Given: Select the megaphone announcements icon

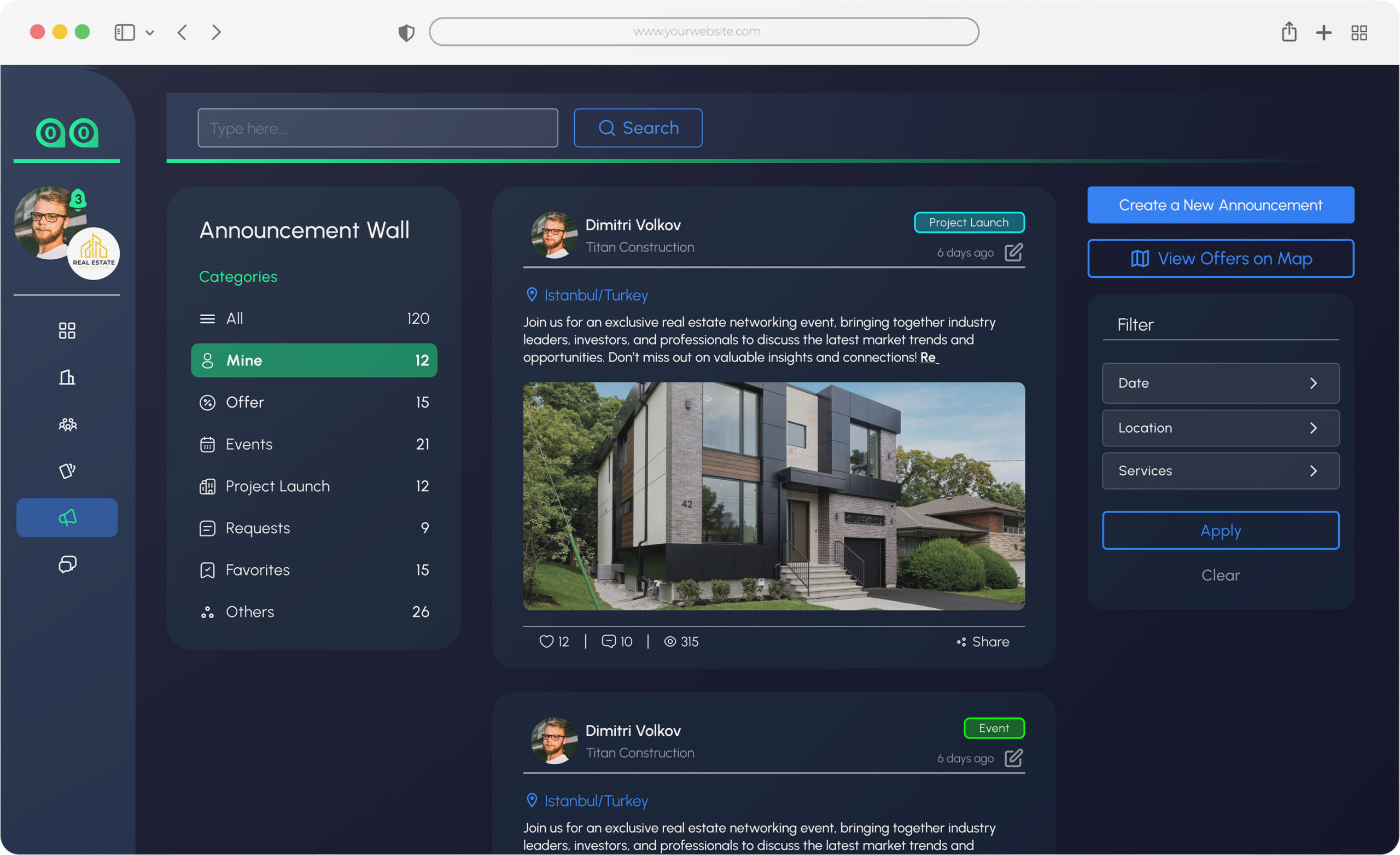Looking at the screenshot, I should click(67, 517).
